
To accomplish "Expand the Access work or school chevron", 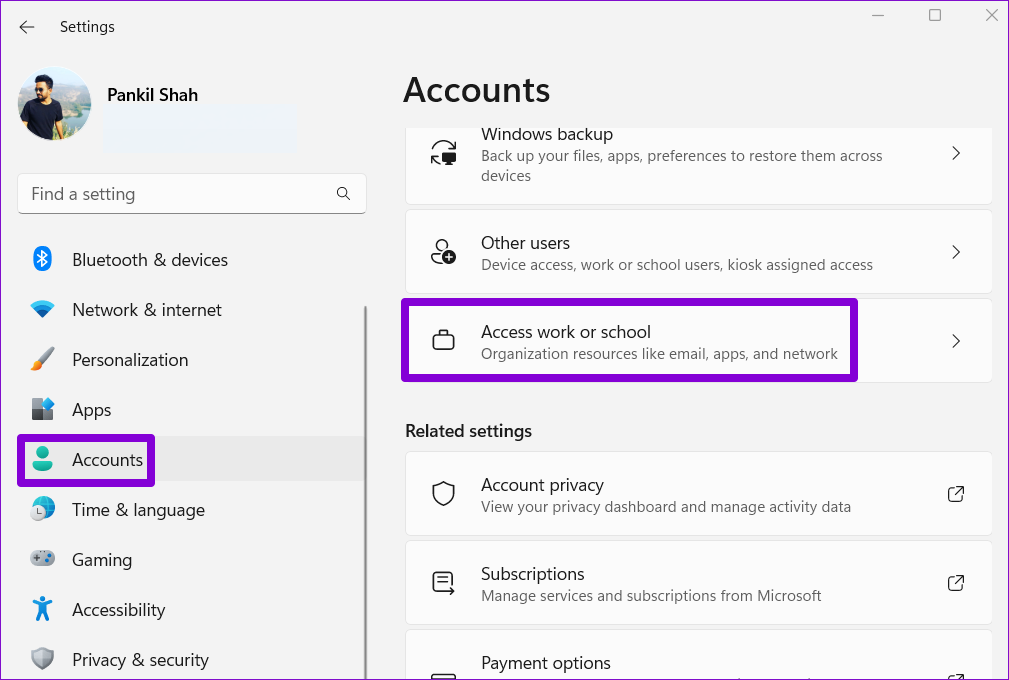I will tap(956, 340).
